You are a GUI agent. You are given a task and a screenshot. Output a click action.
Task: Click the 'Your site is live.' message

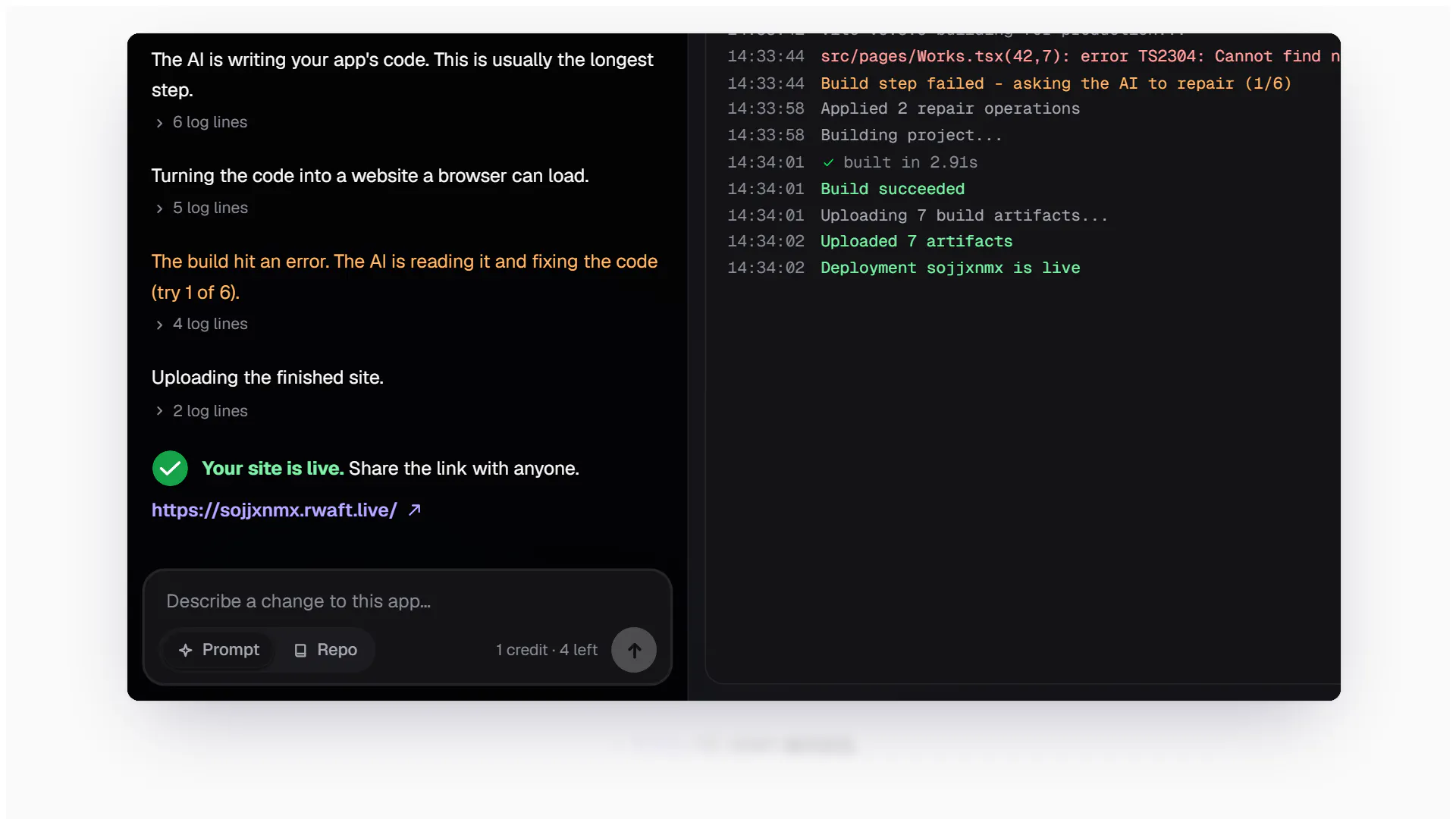[273, 469]
